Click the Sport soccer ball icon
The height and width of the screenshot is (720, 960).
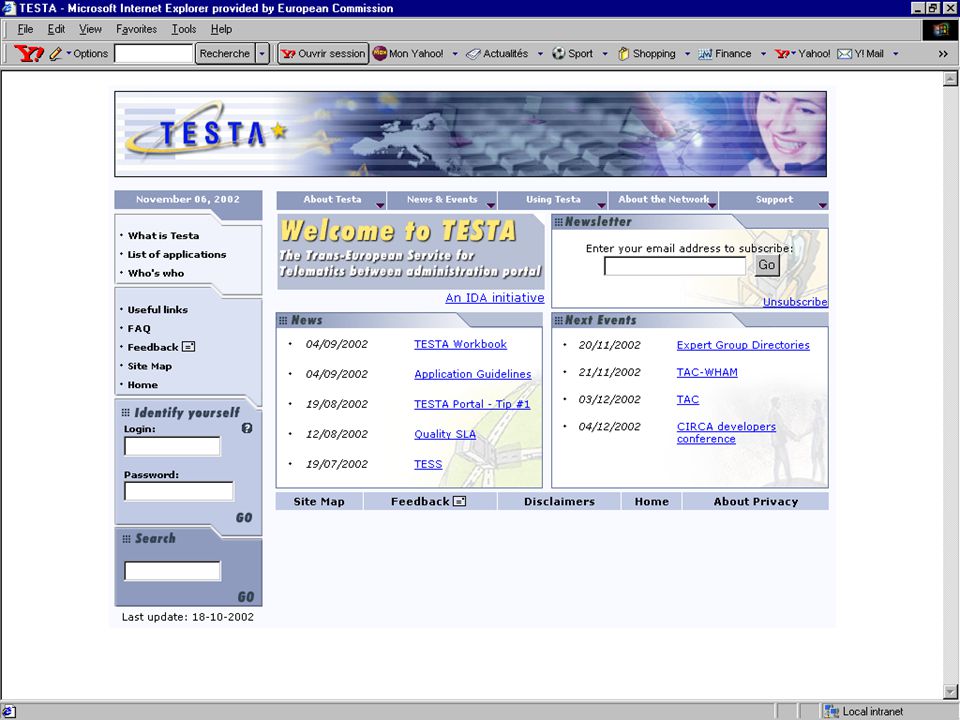pos(558,53)
